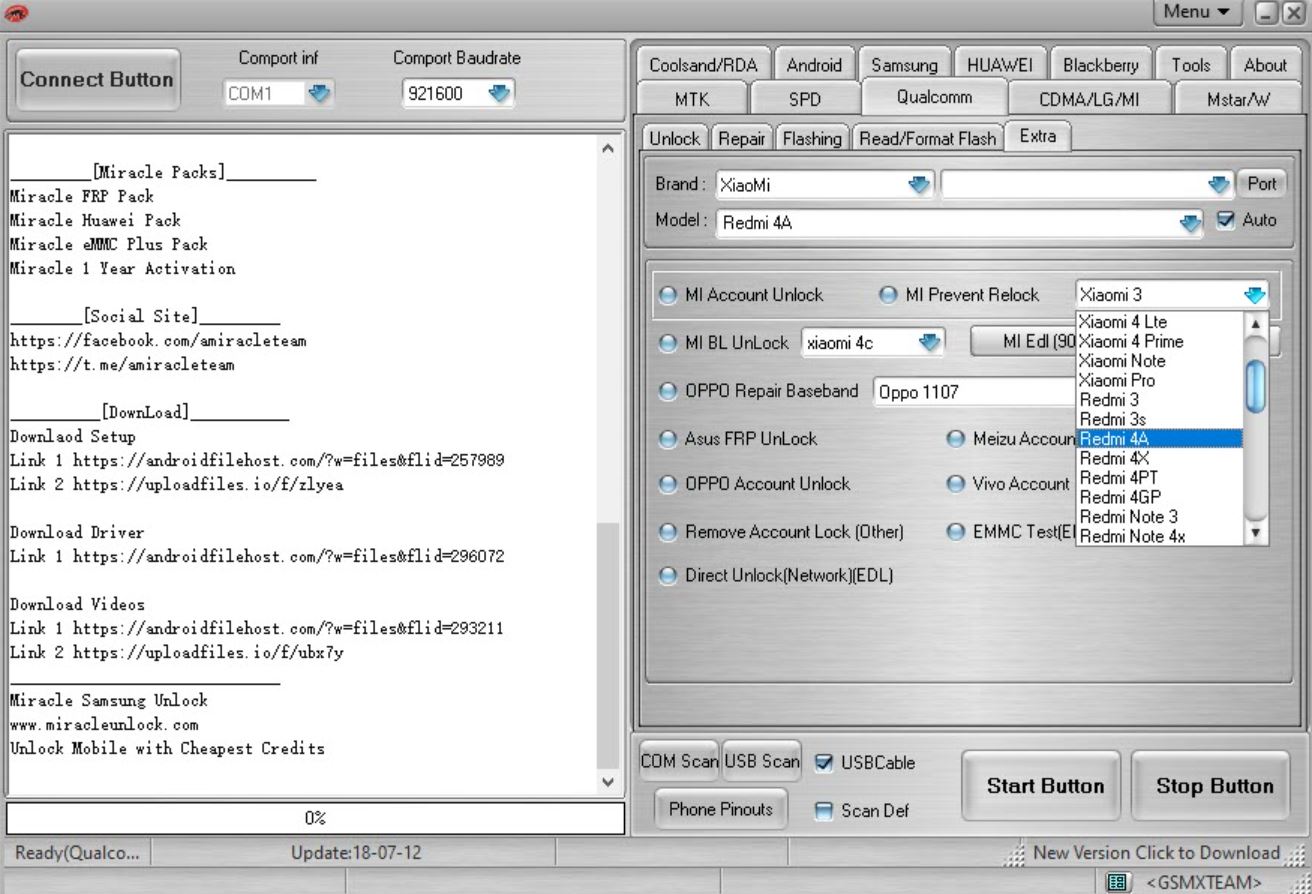
Task: Toggle the Auto checkbox
Action: point(1226,220)
